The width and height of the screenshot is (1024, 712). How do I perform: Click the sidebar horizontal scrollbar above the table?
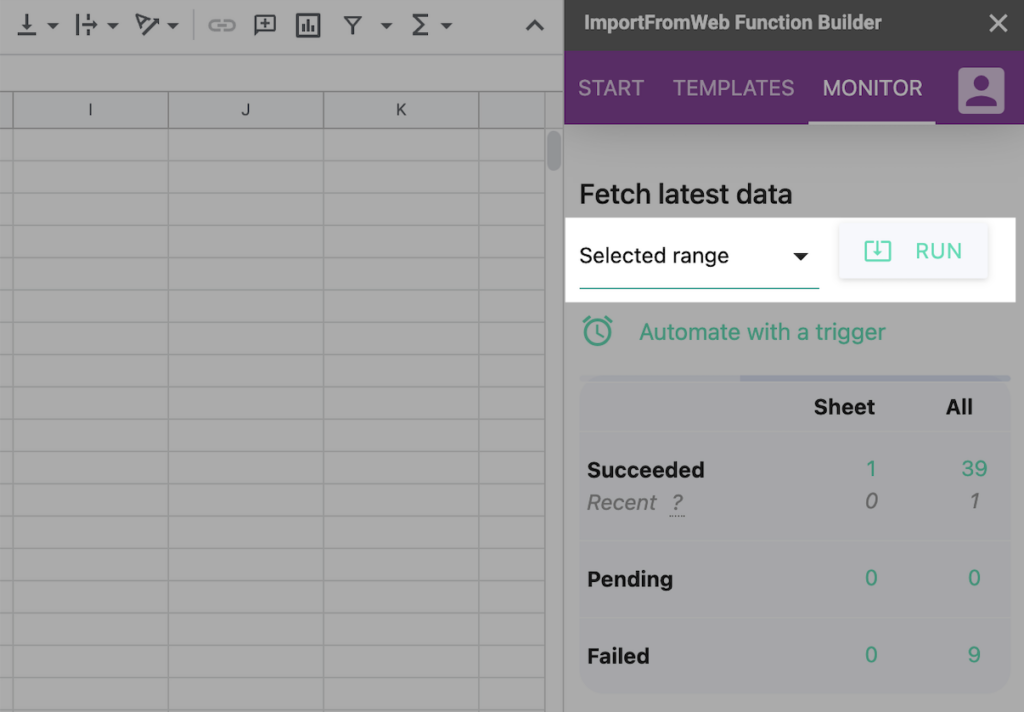[x=874, y=378]
